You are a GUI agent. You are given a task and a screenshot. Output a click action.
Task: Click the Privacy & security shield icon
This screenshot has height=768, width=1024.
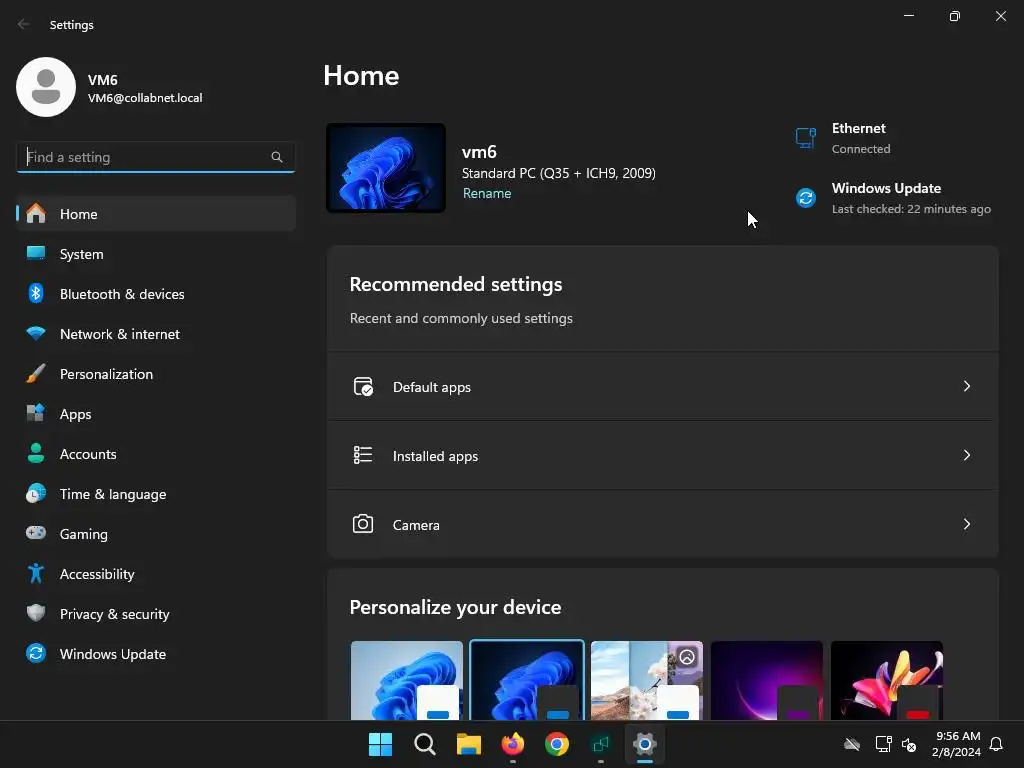coord(36,613)
